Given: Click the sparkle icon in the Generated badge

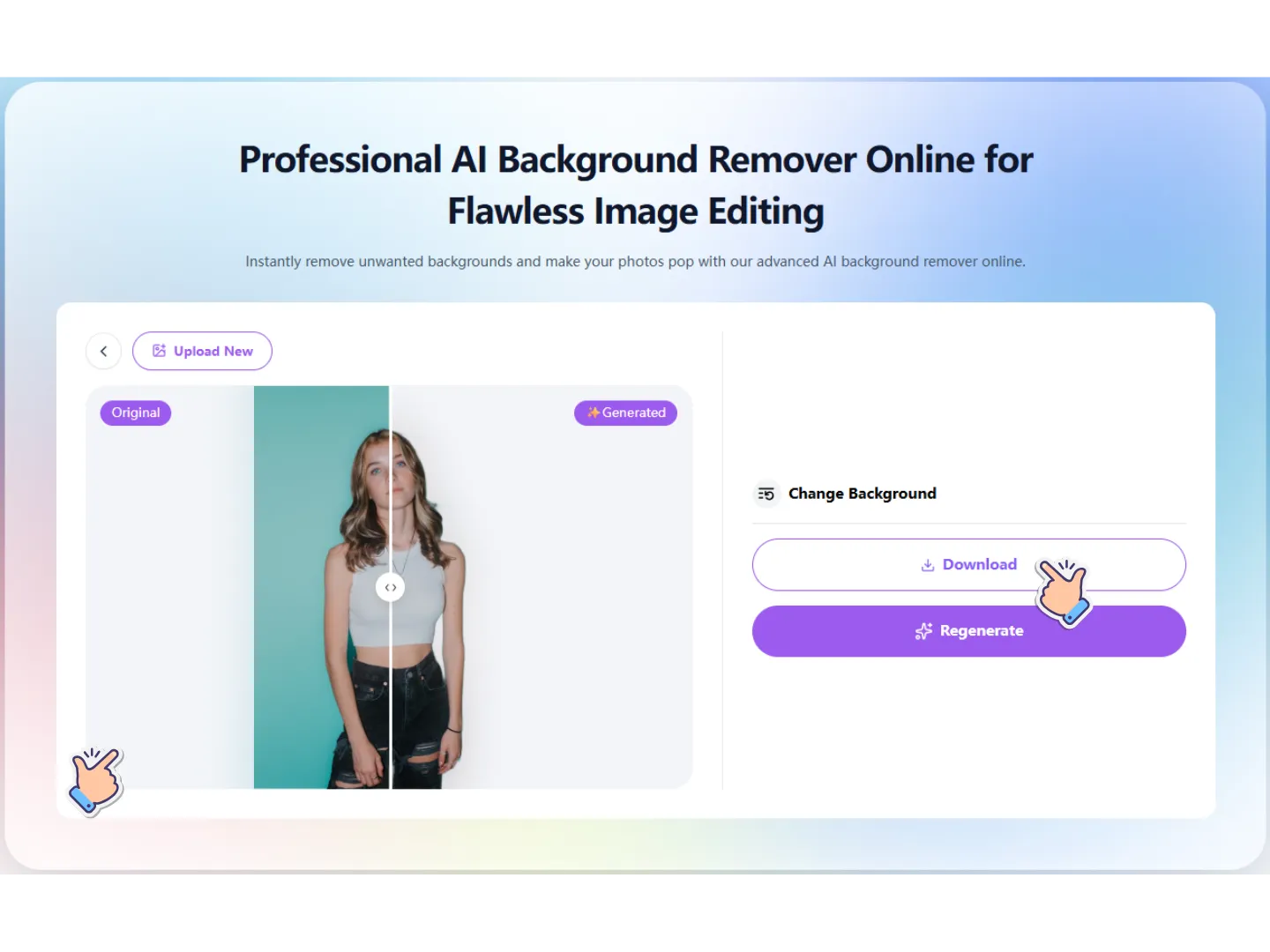Looking at the screenshot, I should (x=593, y=413).
